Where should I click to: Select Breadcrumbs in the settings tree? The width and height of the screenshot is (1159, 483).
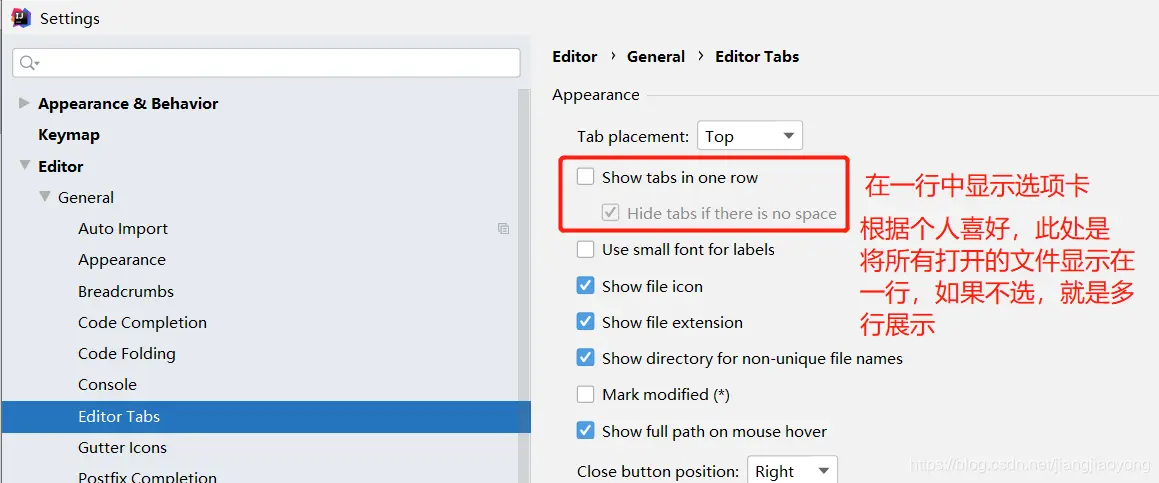click(x=126, y=291)
